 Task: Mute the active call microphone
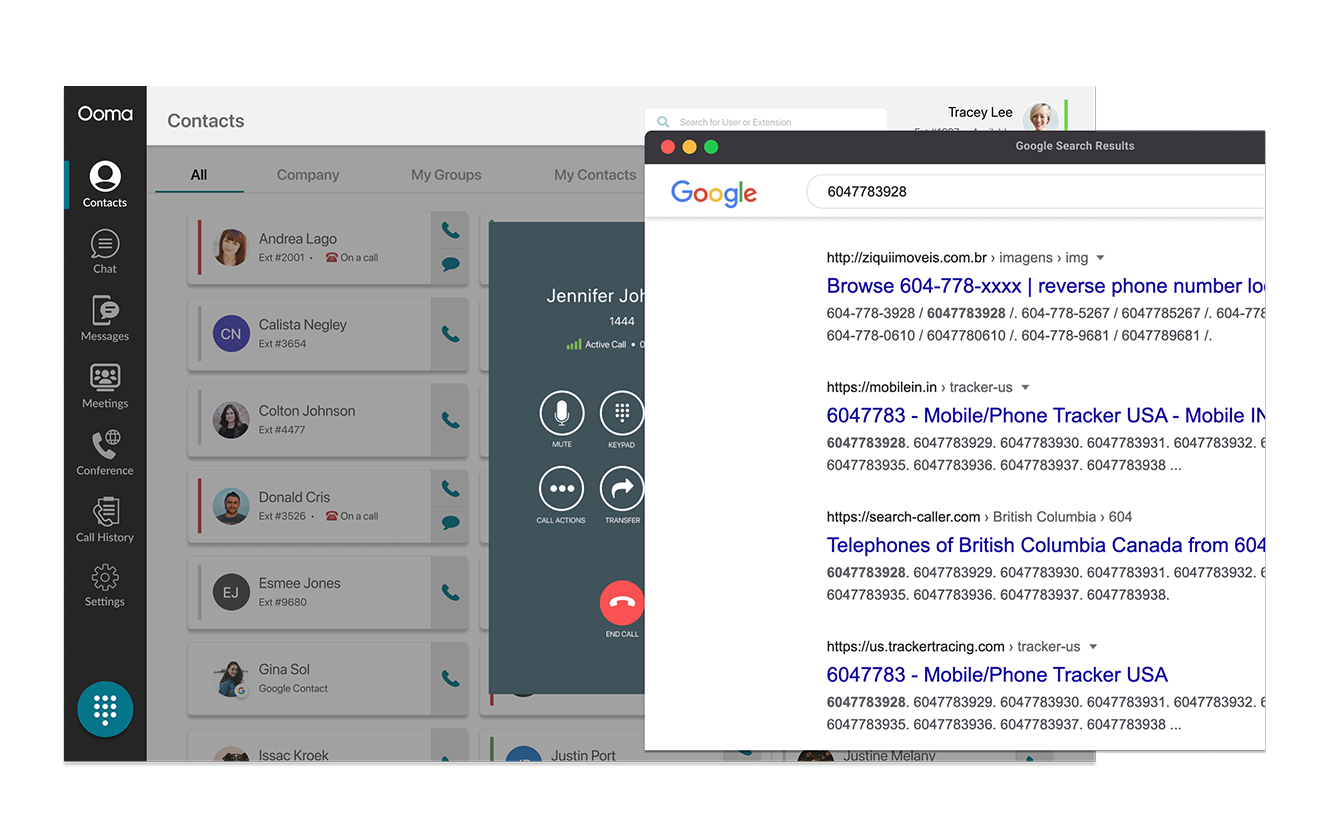pyautogui.click(x=562, y=413)
